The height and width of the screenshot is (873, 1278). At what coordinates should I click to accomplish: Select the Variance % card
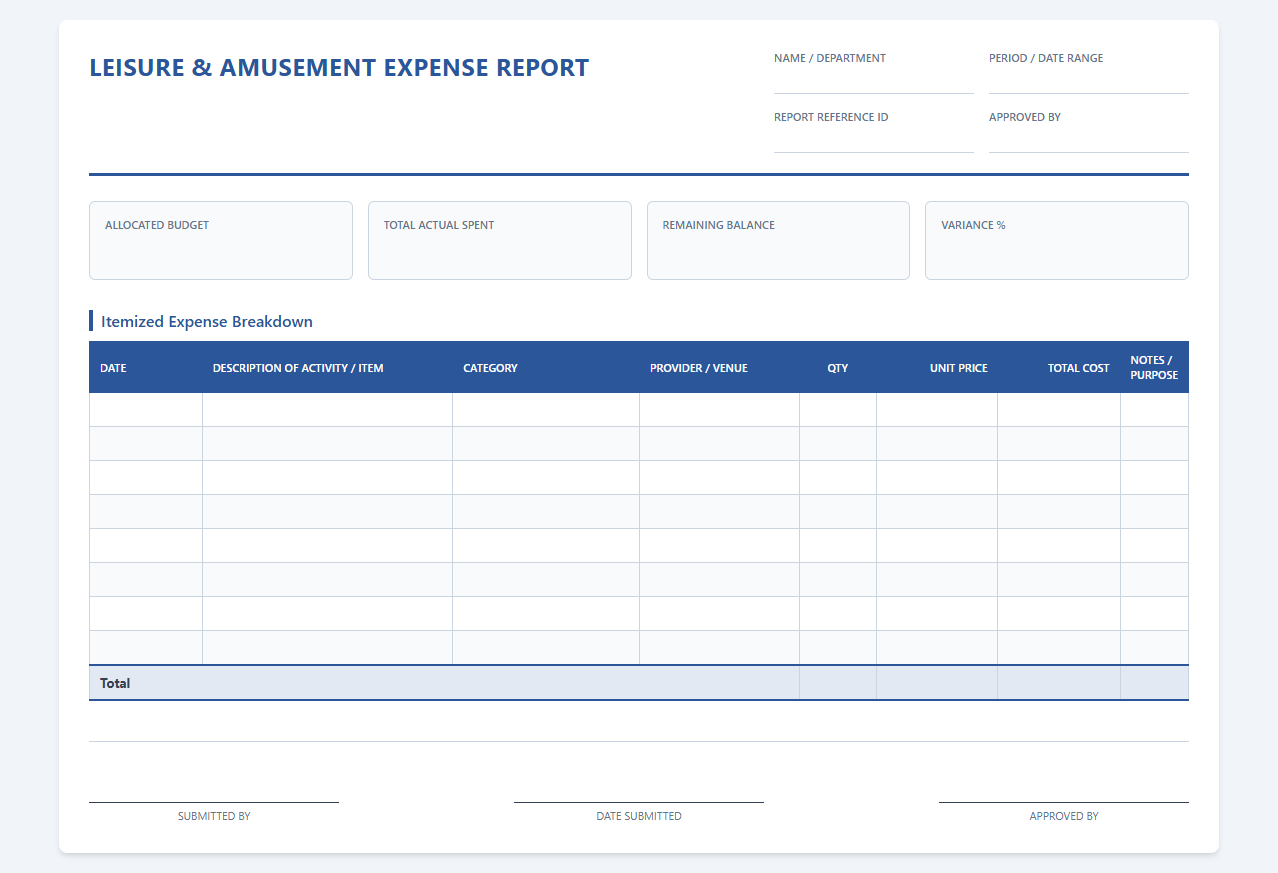[x=1057, y=241]
